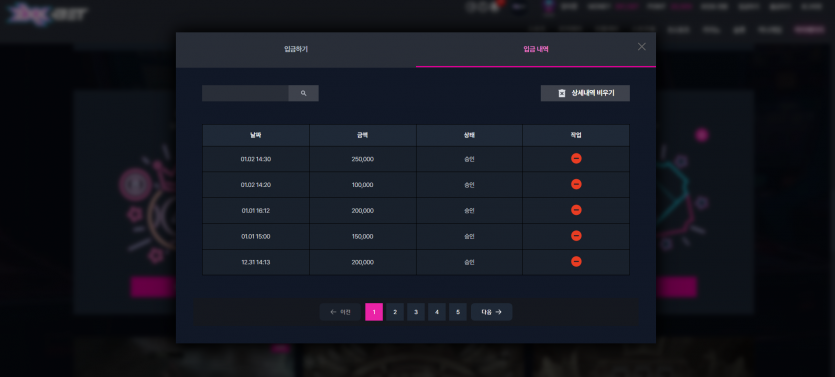Jump to page 3 in pagination
Viewport: 835px width, 377px height.
pos(416,312)
